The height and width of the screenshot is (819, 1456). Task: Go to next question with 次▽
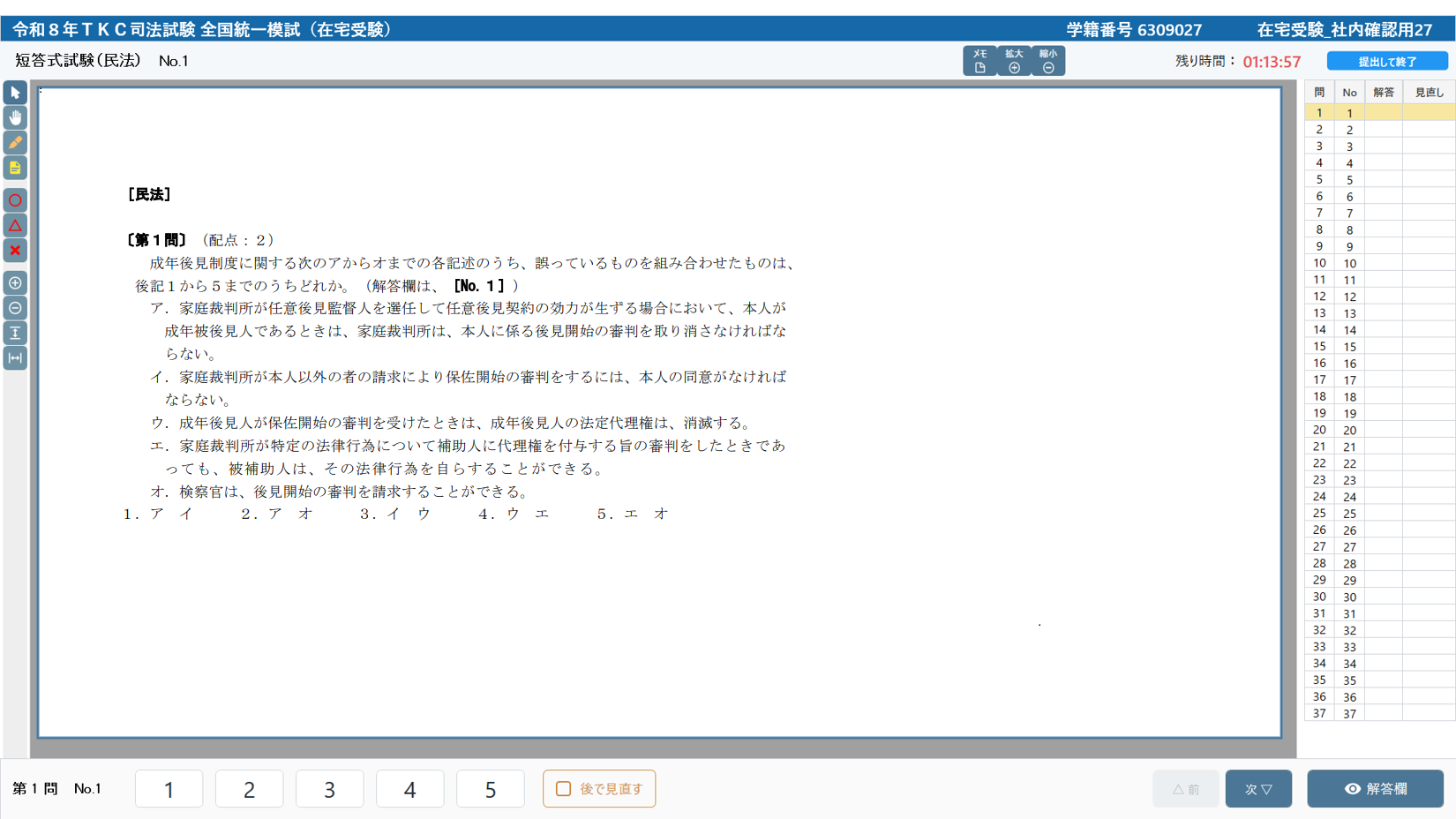pos(1258,789)
